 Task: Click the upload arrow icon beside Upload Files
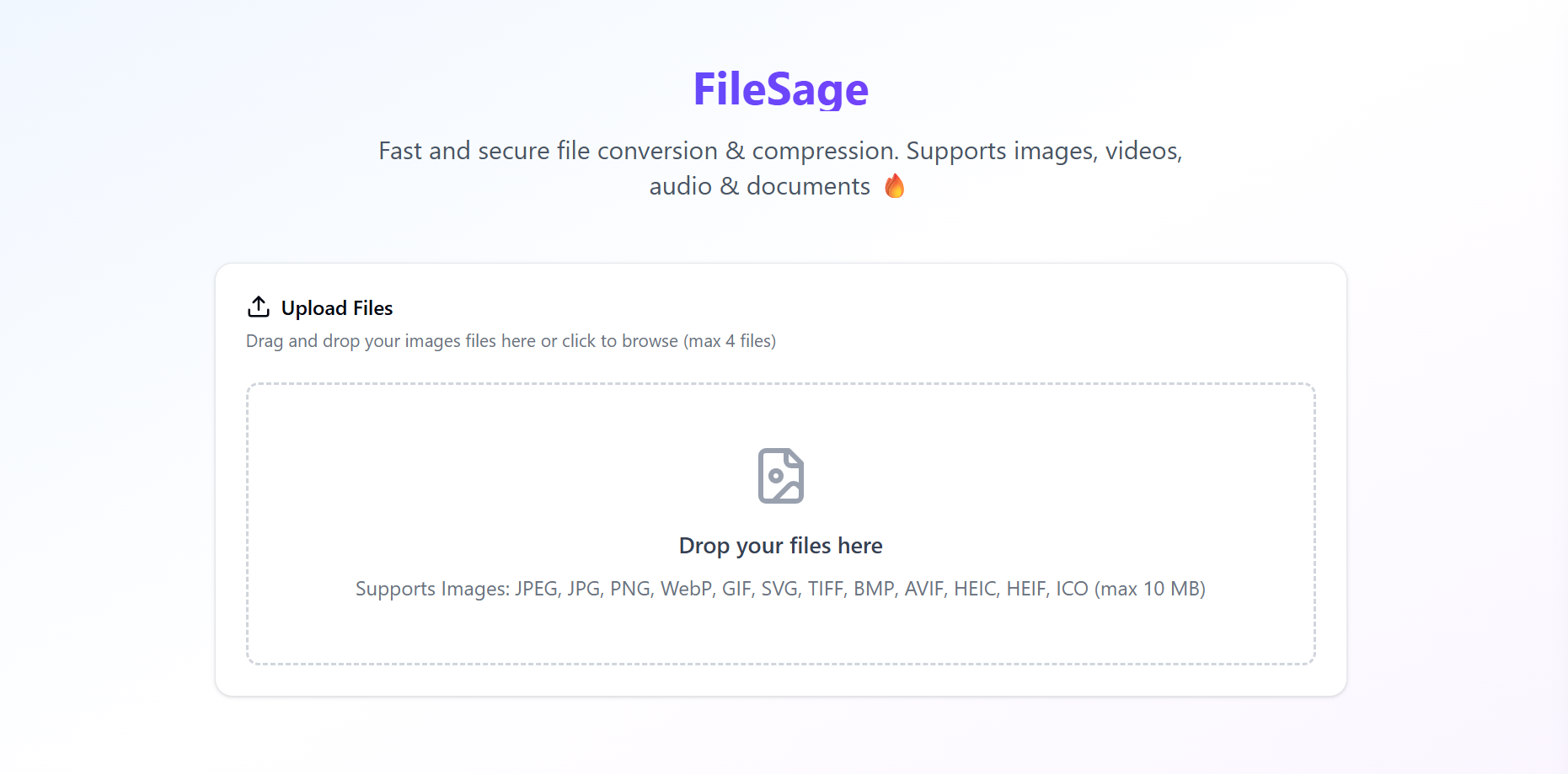(x=258, y=307)
